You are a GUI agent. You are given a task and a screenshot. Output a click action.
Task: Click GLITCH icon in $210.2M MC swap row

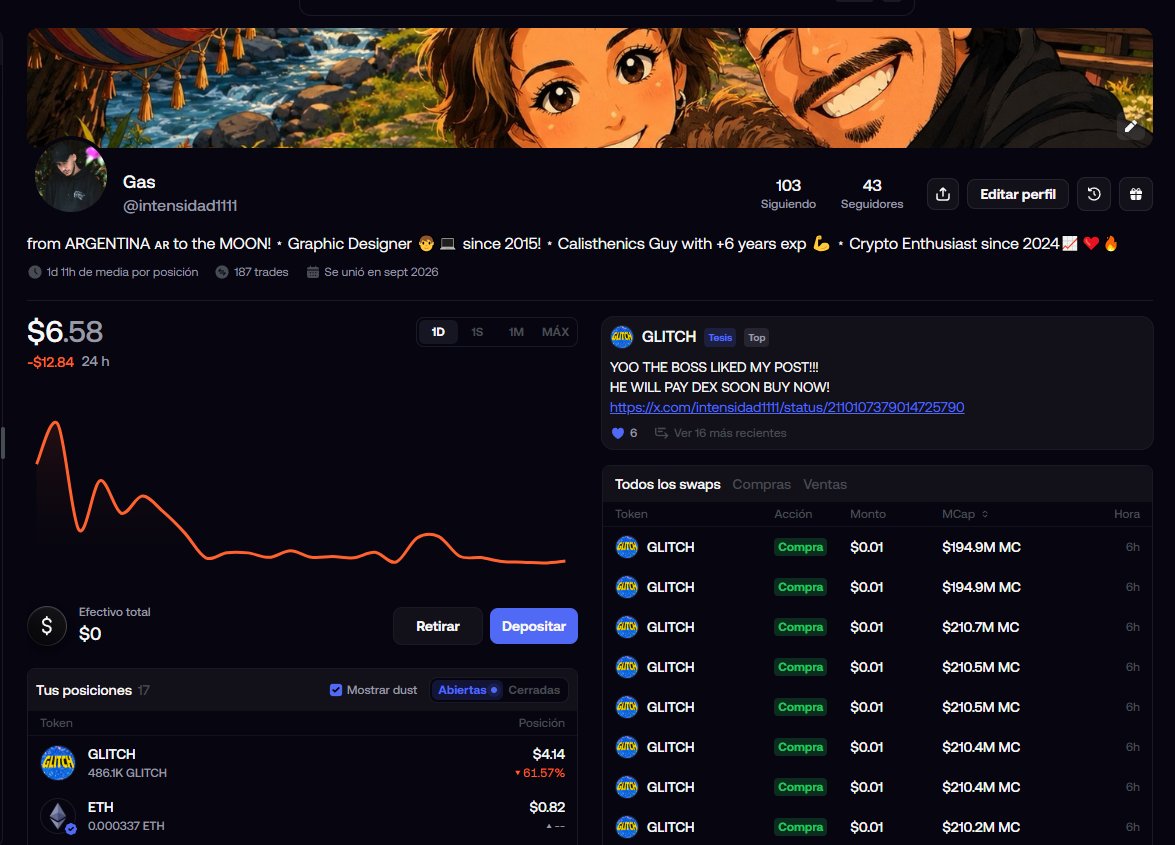[626, 827]
